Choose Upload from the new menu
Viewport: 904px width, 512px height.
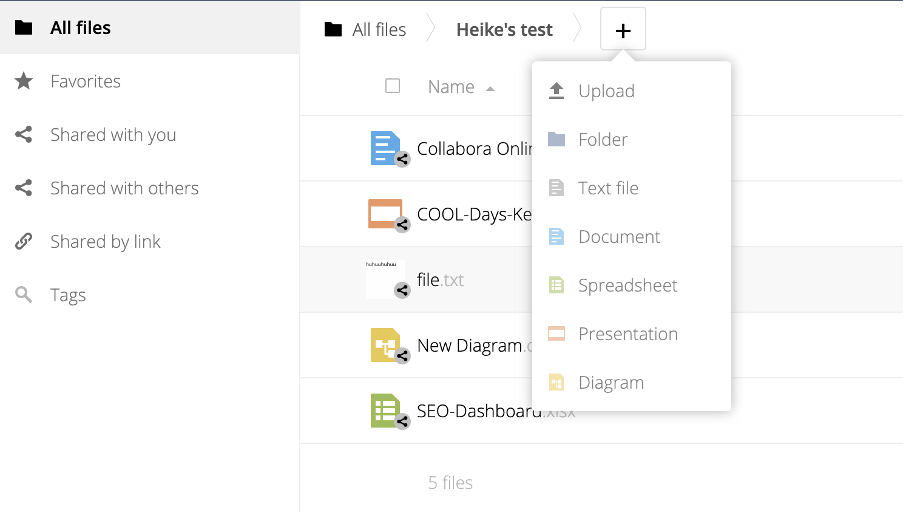pos(606,91)
